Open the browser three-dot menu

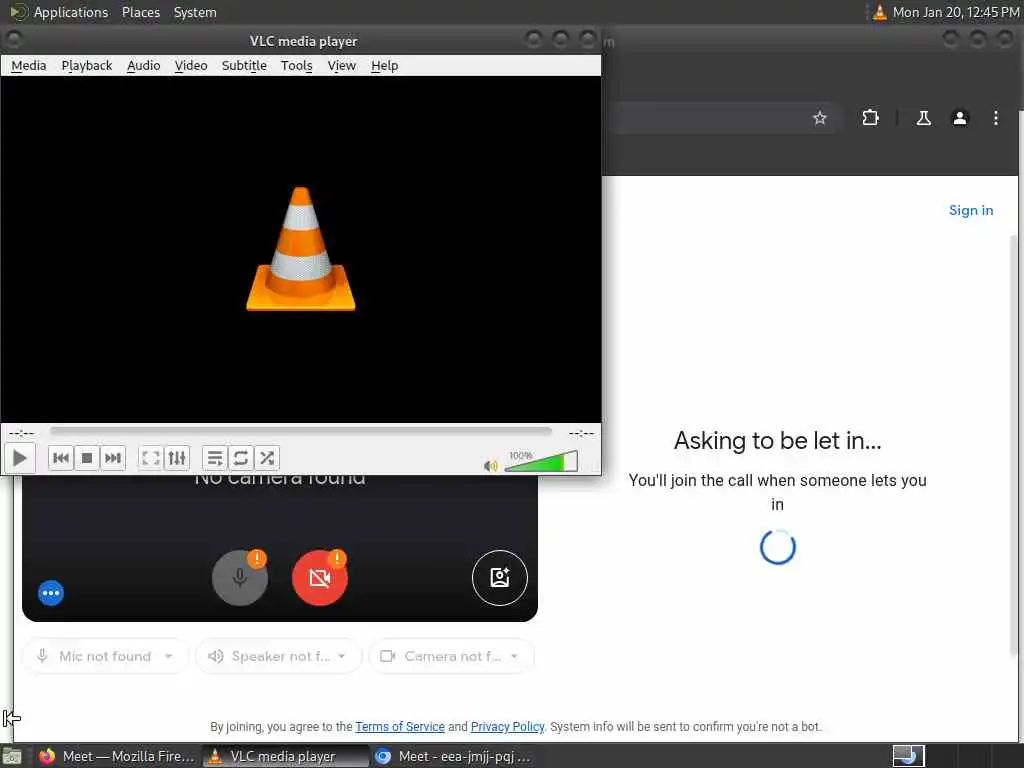tap(995, 118)
